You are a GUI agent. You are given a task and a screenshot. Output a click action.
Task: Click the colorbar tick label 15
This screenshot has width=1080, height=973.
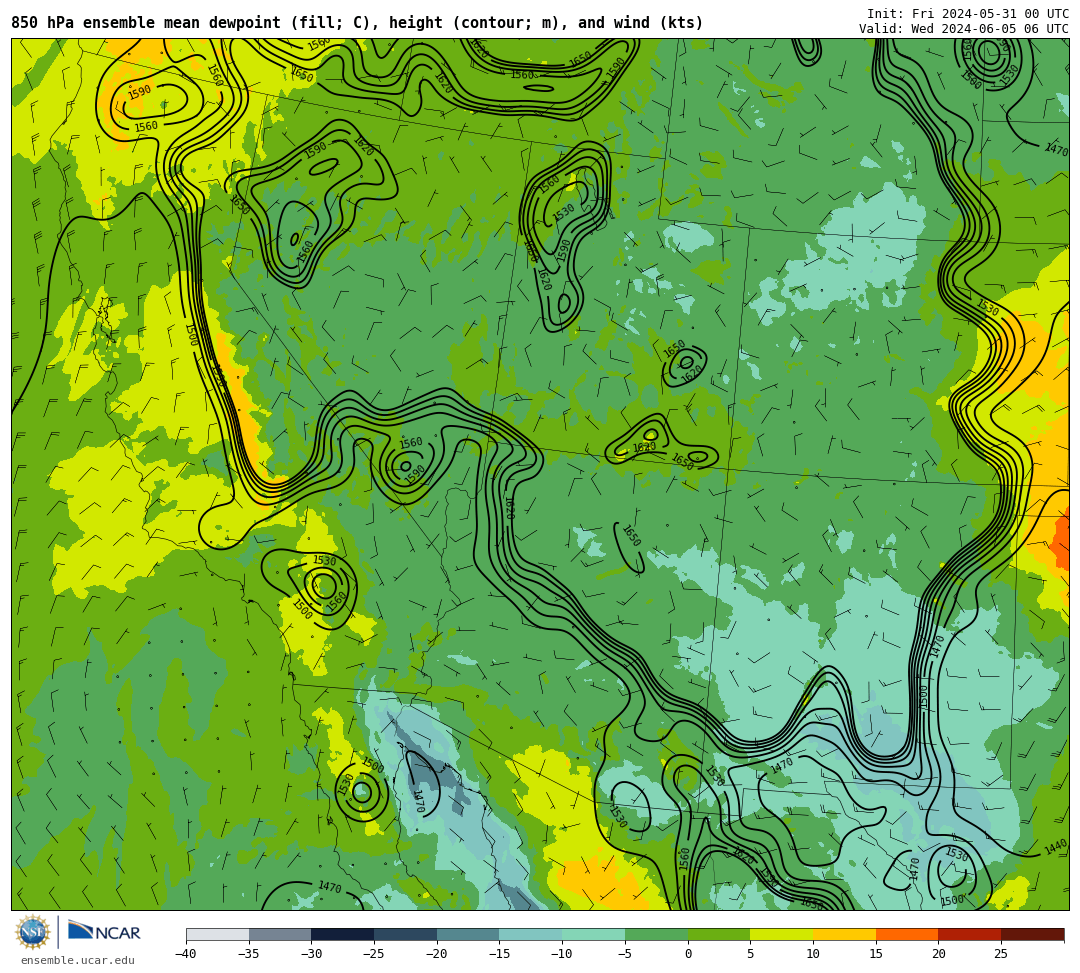tap(876, 954)
